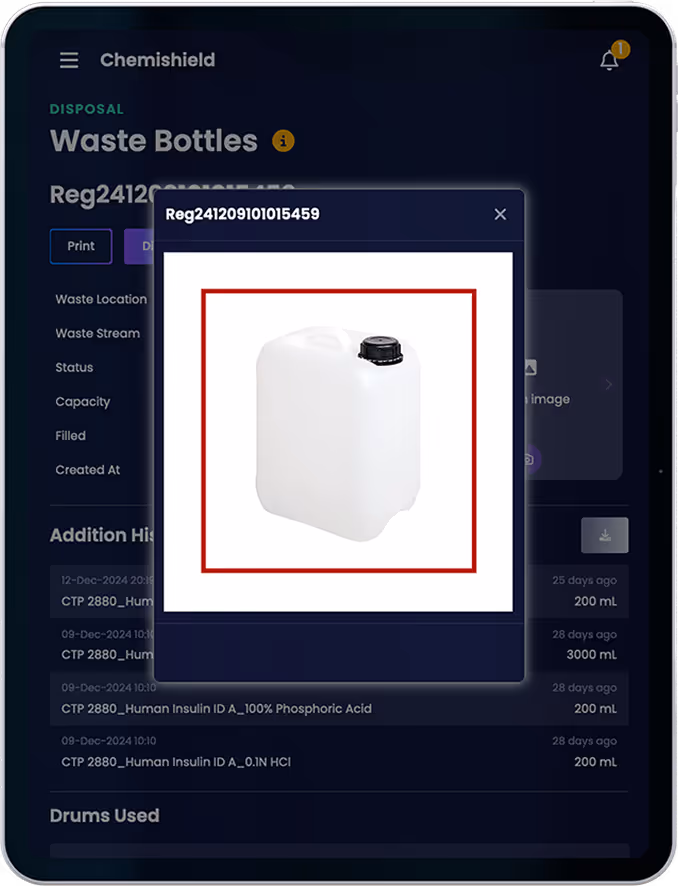Close the Reg241209101015459 image dialog

[500, 214]
